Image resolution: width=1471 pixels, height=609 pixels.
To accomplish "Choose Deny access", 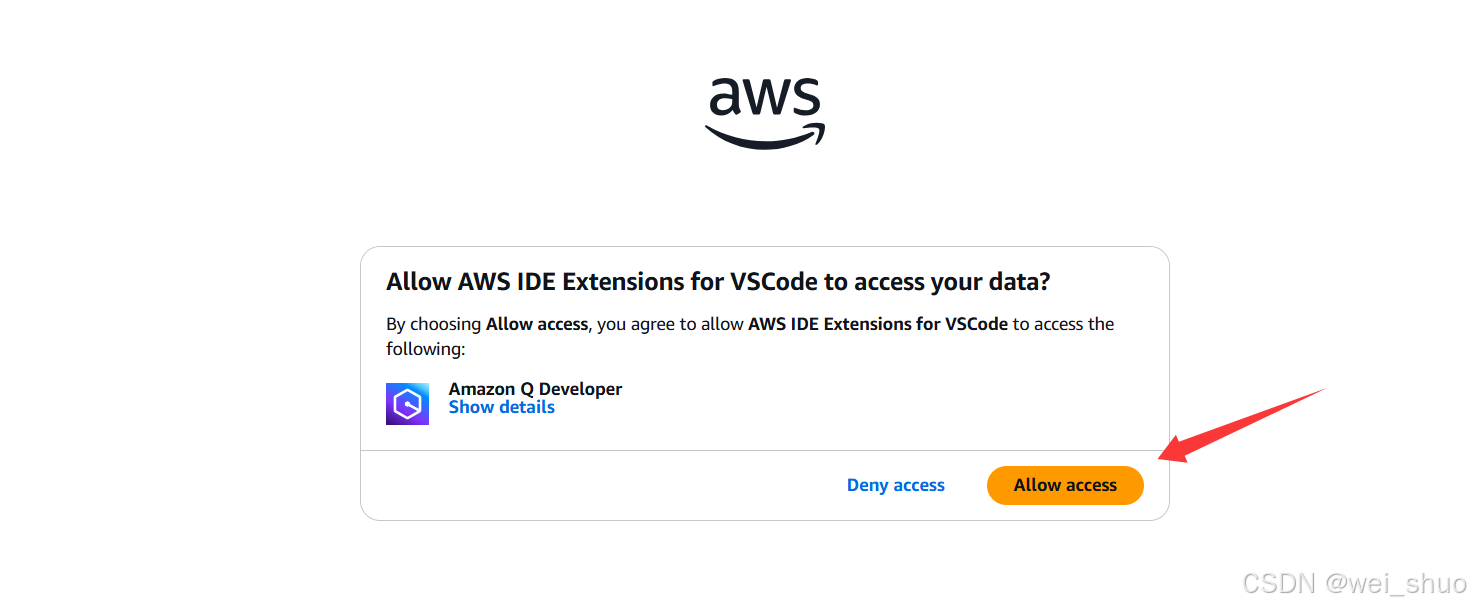I will (895, 485).
